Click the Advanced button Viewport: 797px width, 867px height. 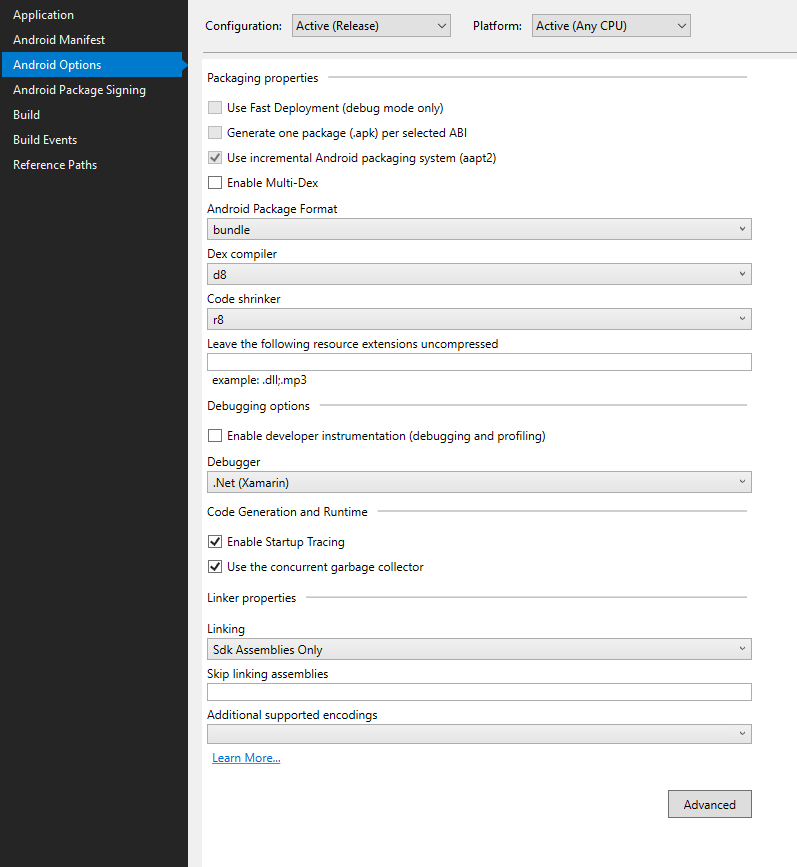pyautogui.click(x=709, y=805)
